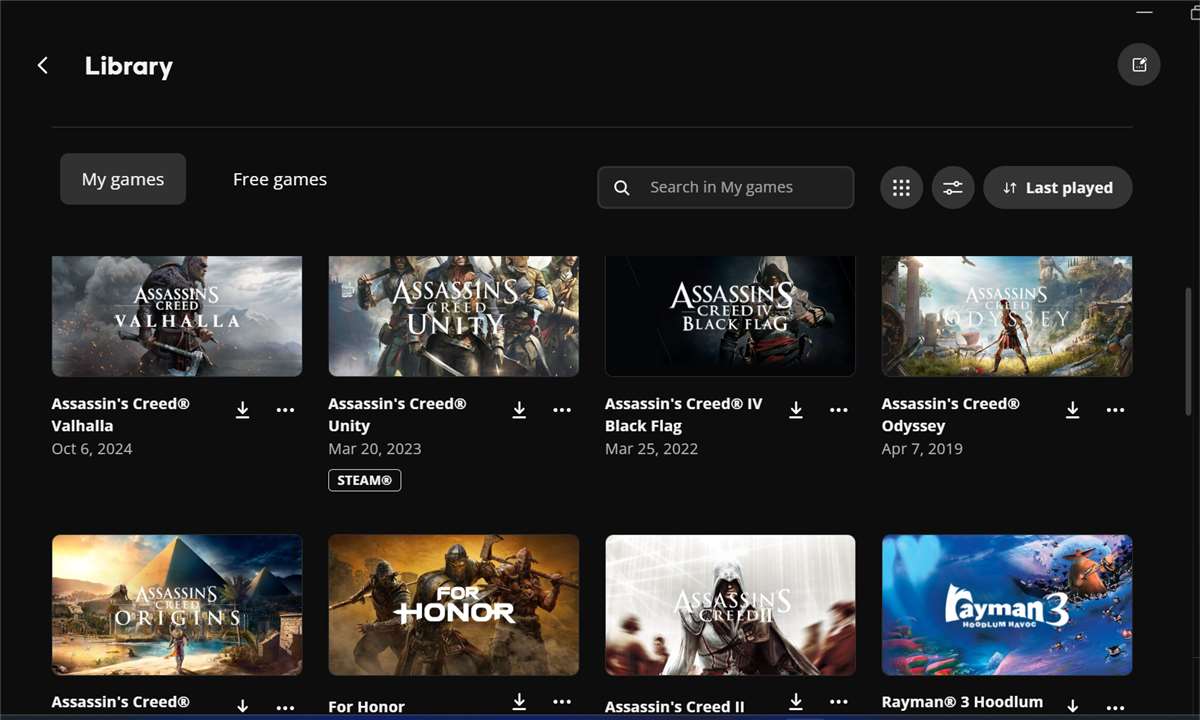Open the Assassin's Creed II cover thumbnail
The width and height of the screenshot is (1200, 720).
[730, 605]
